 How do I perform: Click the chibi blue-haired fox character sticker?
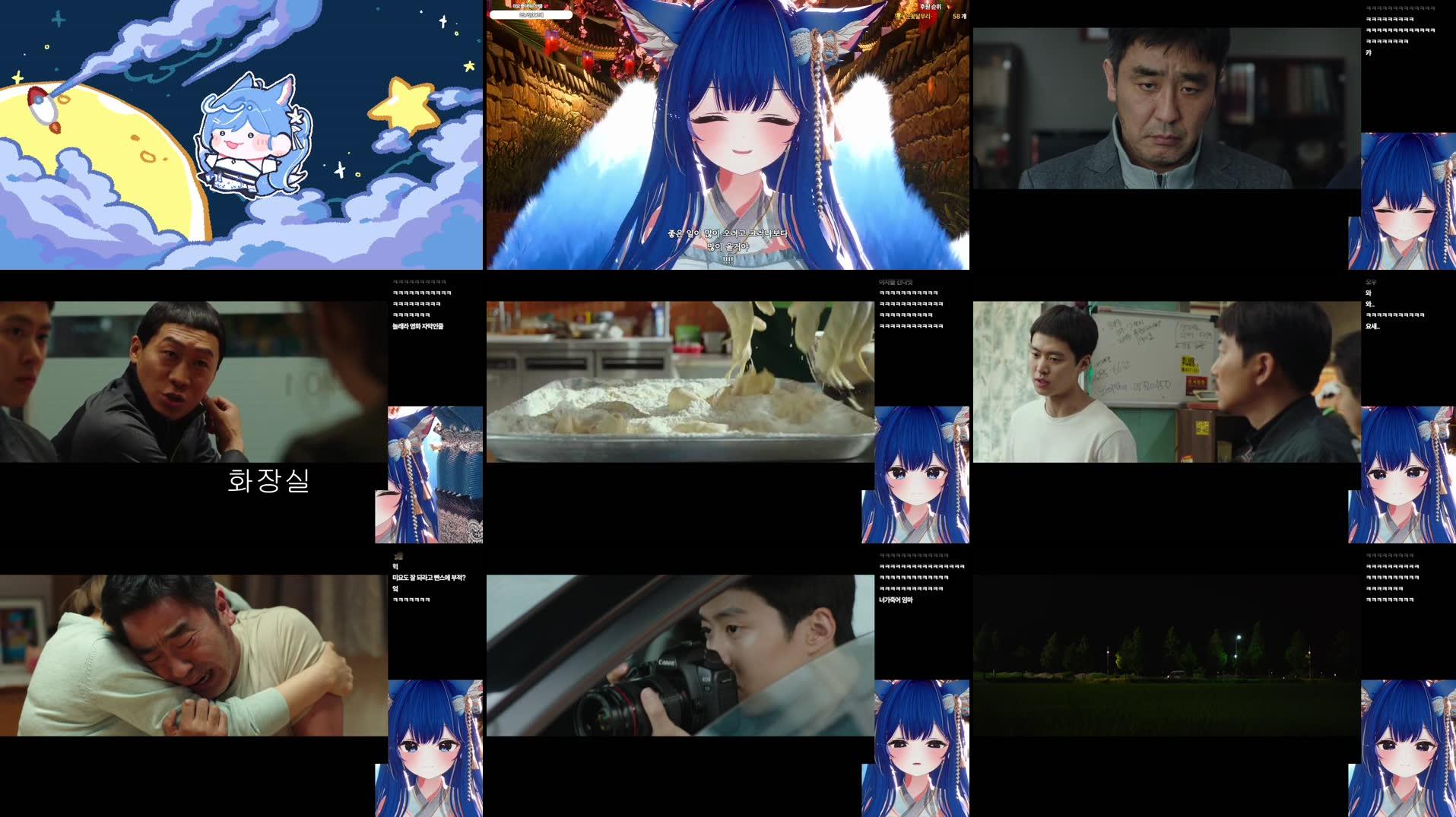pos(251,137)
